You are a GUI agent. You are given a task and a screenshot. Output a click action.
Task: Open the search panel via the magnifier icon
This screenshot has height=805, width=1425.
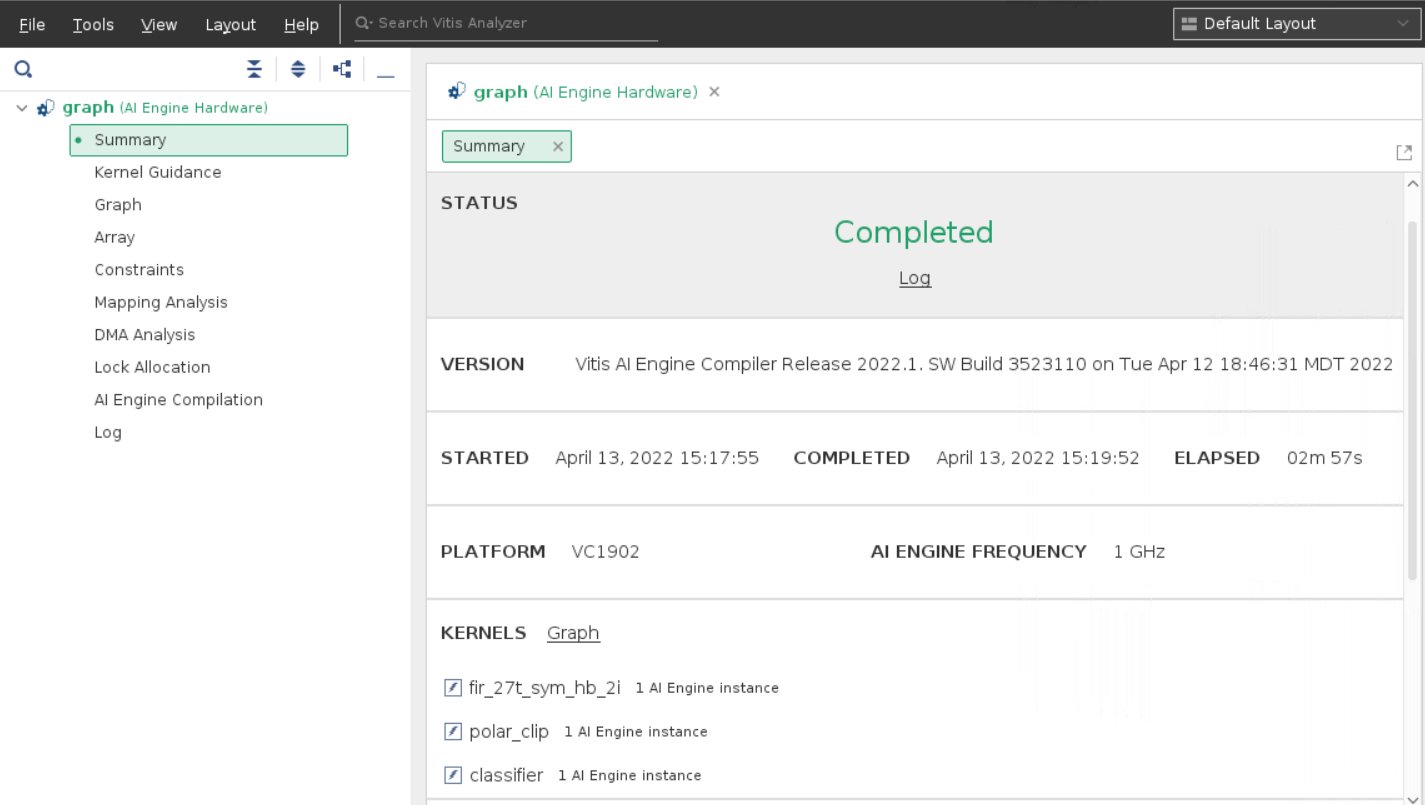(x=23, y=68)
